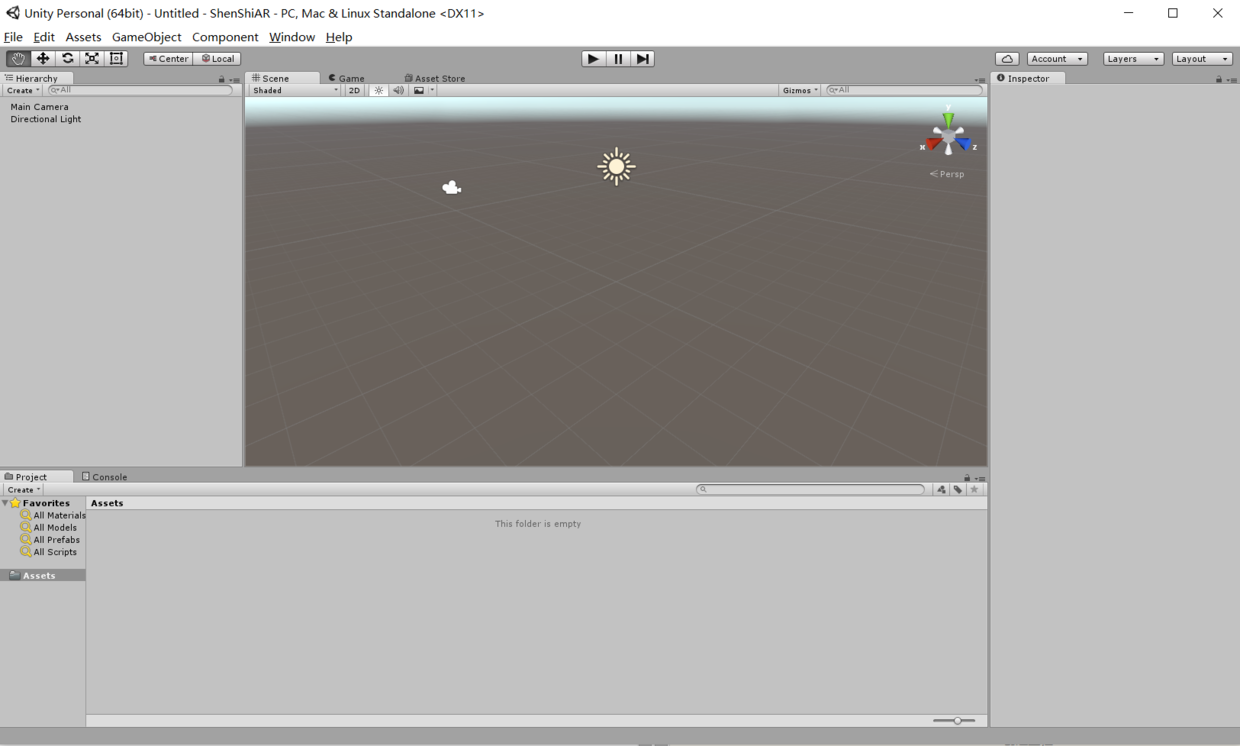Viewport: 1240px width, 746px height.
Task: Open Hierarchy panel options menu icon
Action: click(x=235, y=80)
